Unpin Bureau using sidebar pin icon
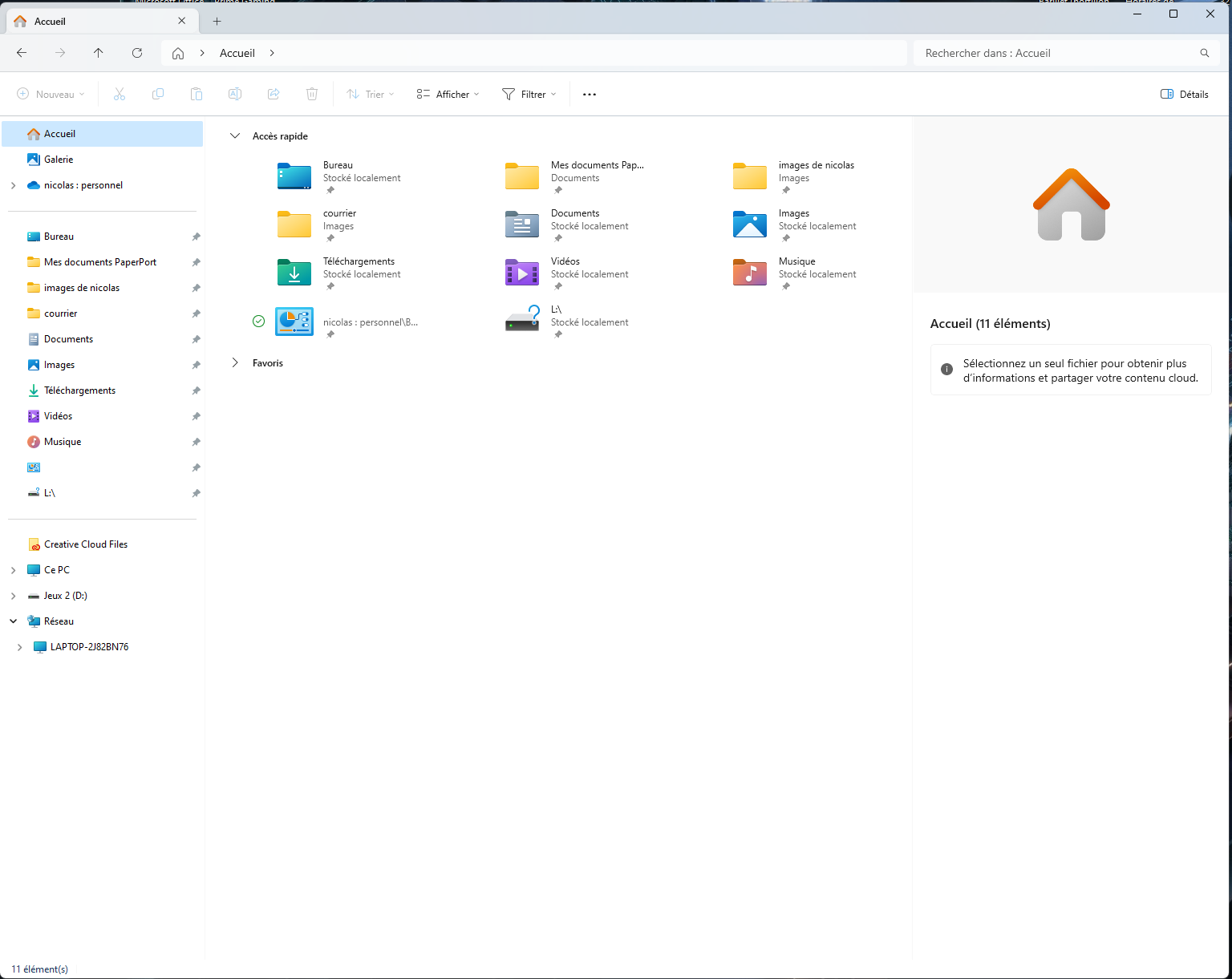This screenshot has width=1232, height=979. (196, 237)
